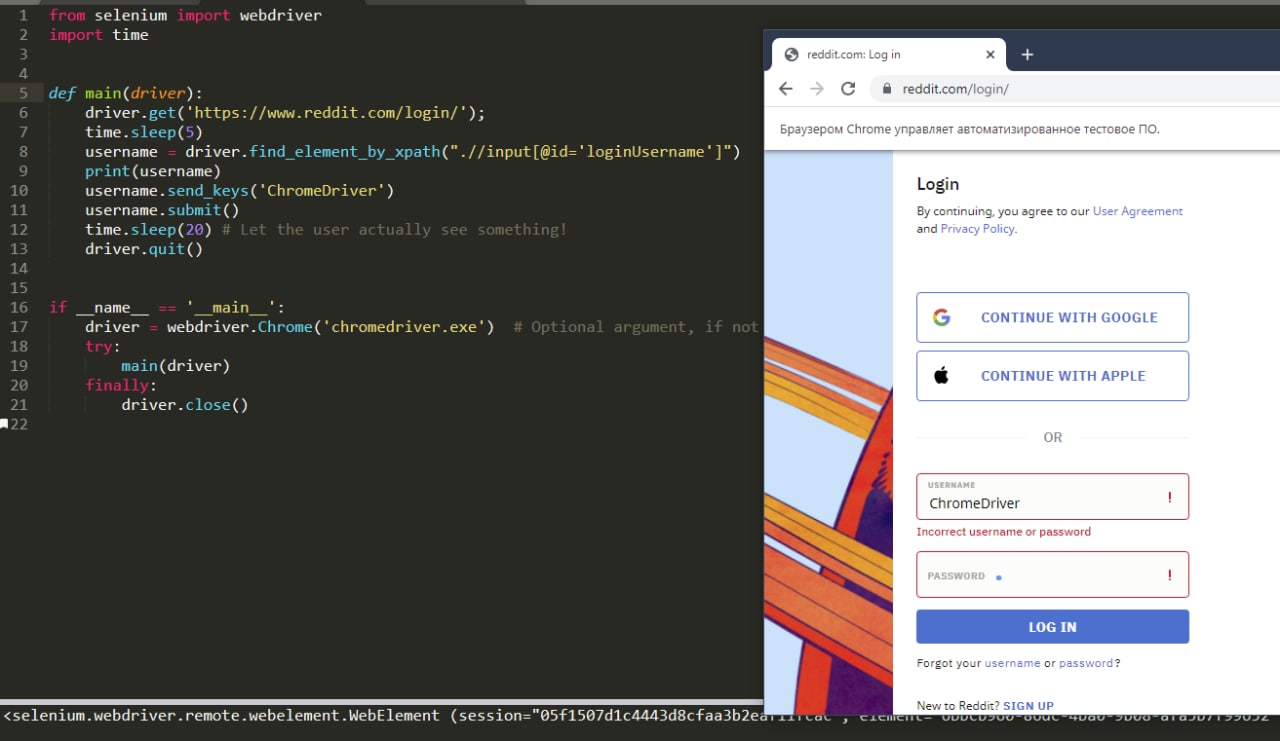Click the bookmark marker at line 22
The image size is (1280, 741).
[x=4, y=424]
